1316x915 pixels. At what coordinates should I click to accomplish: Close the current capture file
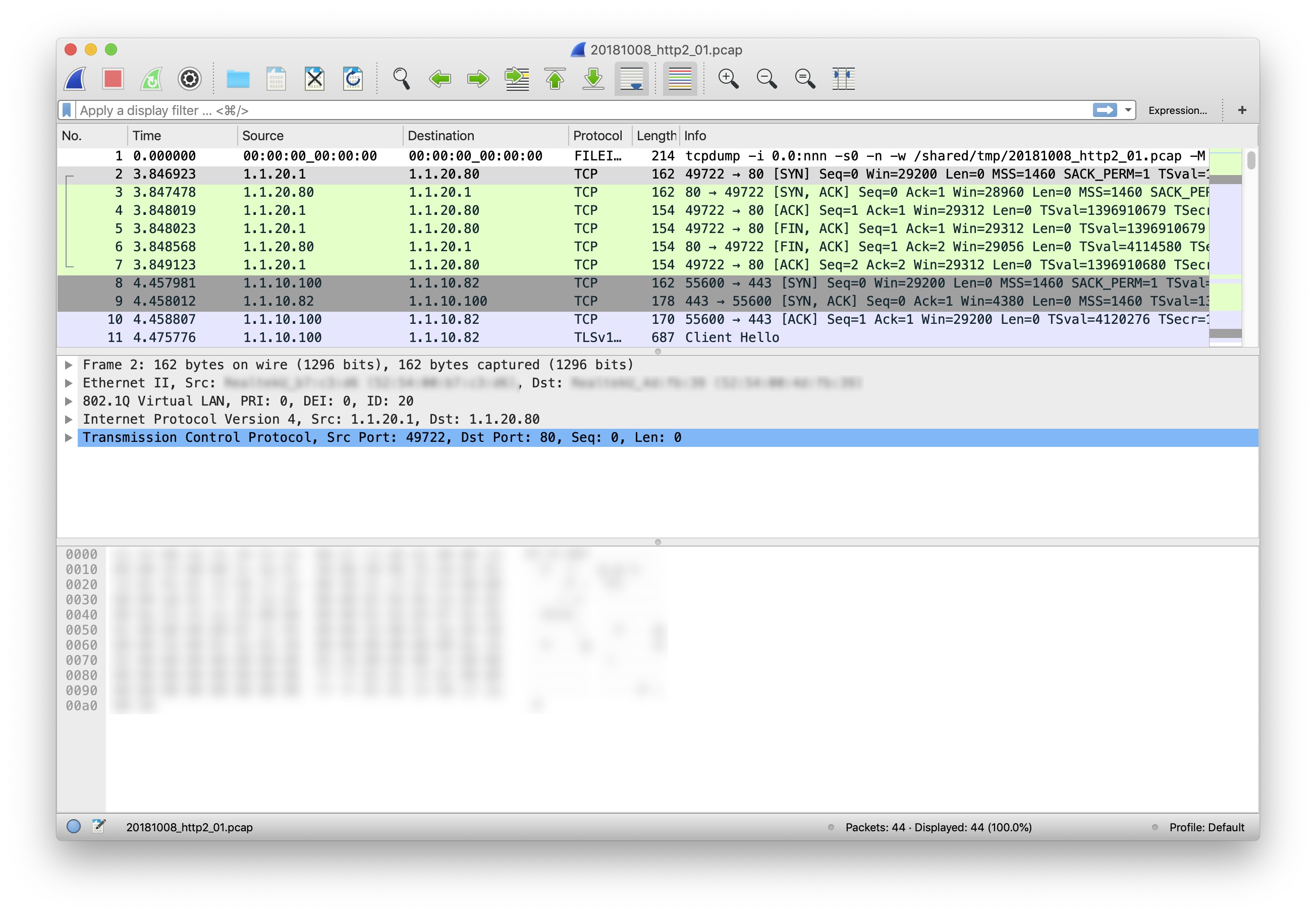pyautogui.click(x=314, y=79)
